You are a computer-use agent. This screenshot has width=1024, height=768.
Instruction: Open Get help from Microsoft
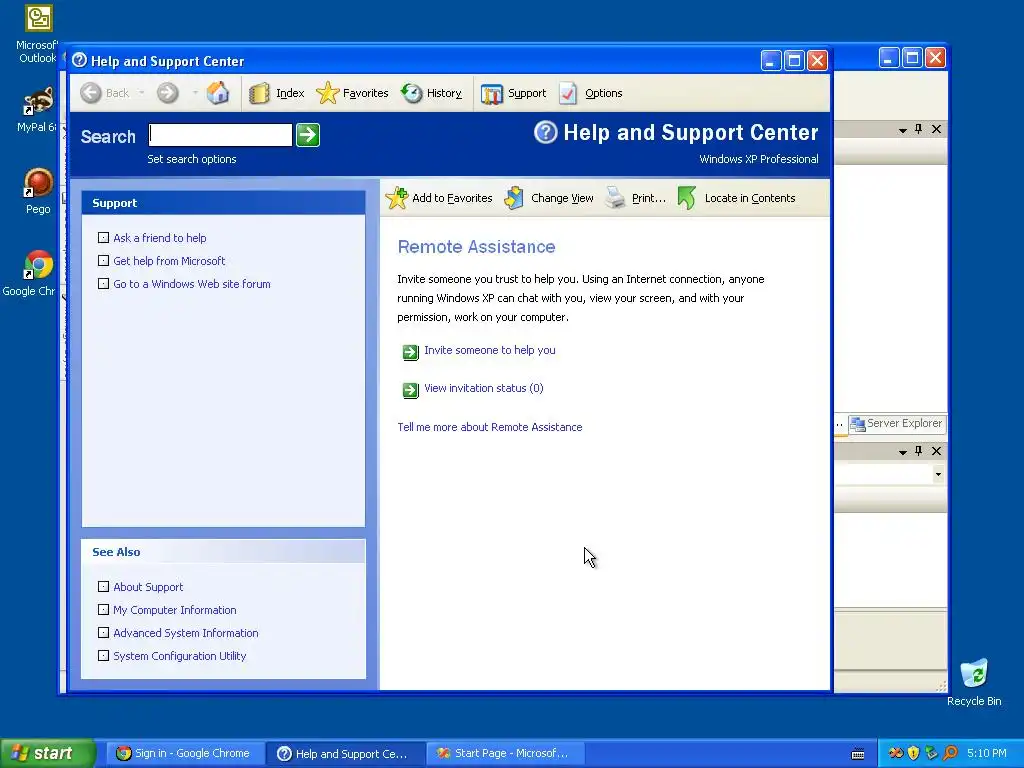(169, 261)
